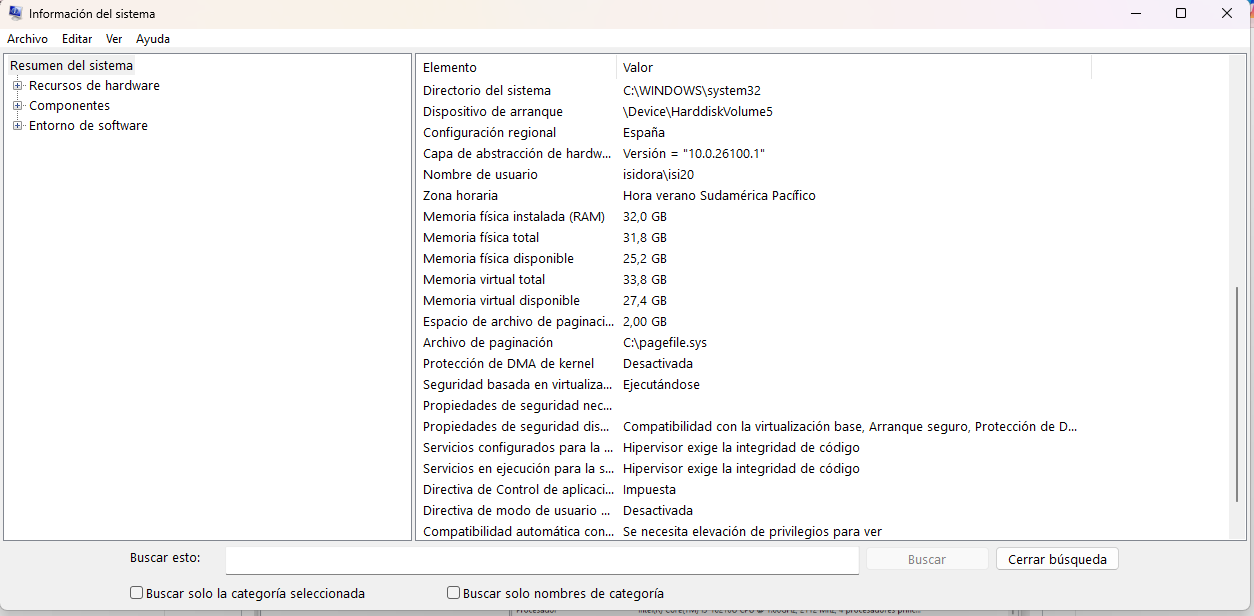Click the Versión = "10.0.26100.1" value
This screenshot has width=1254, height=616.
(x=694, y=153)
